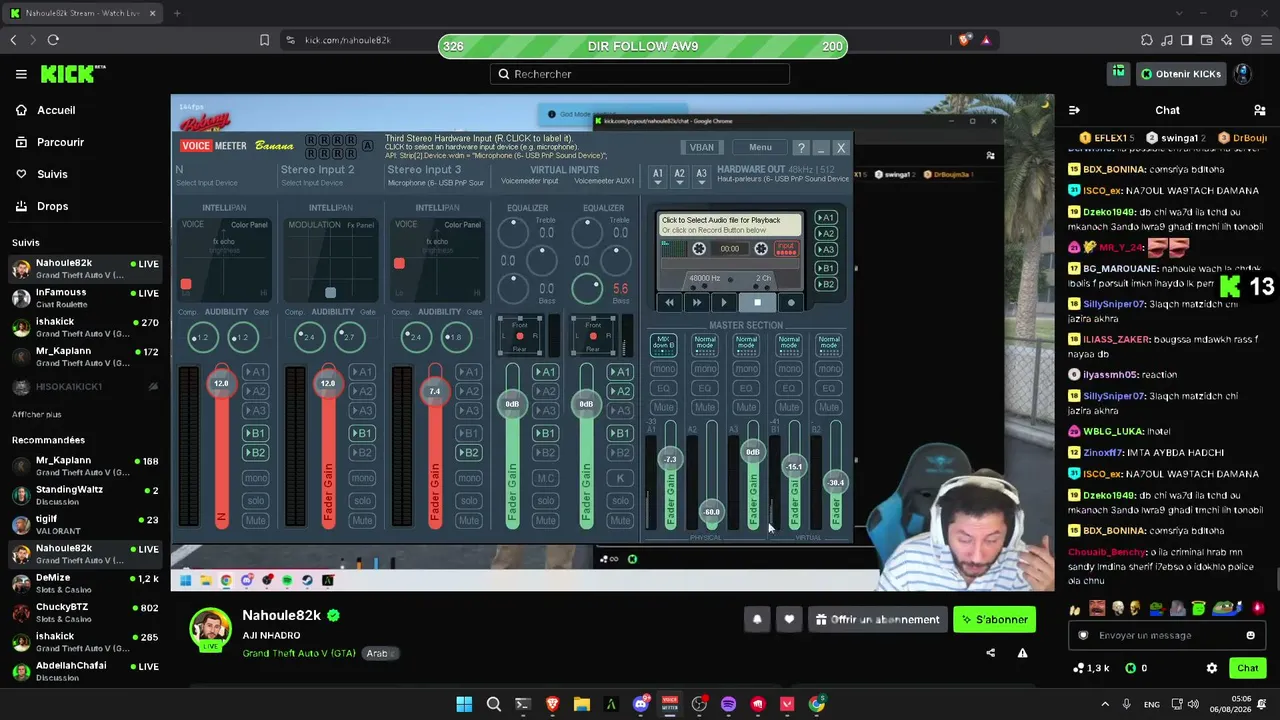1280x720 pixels.
Task: Open the A2 hardware out device dropdown
Action: click(680, 176)
